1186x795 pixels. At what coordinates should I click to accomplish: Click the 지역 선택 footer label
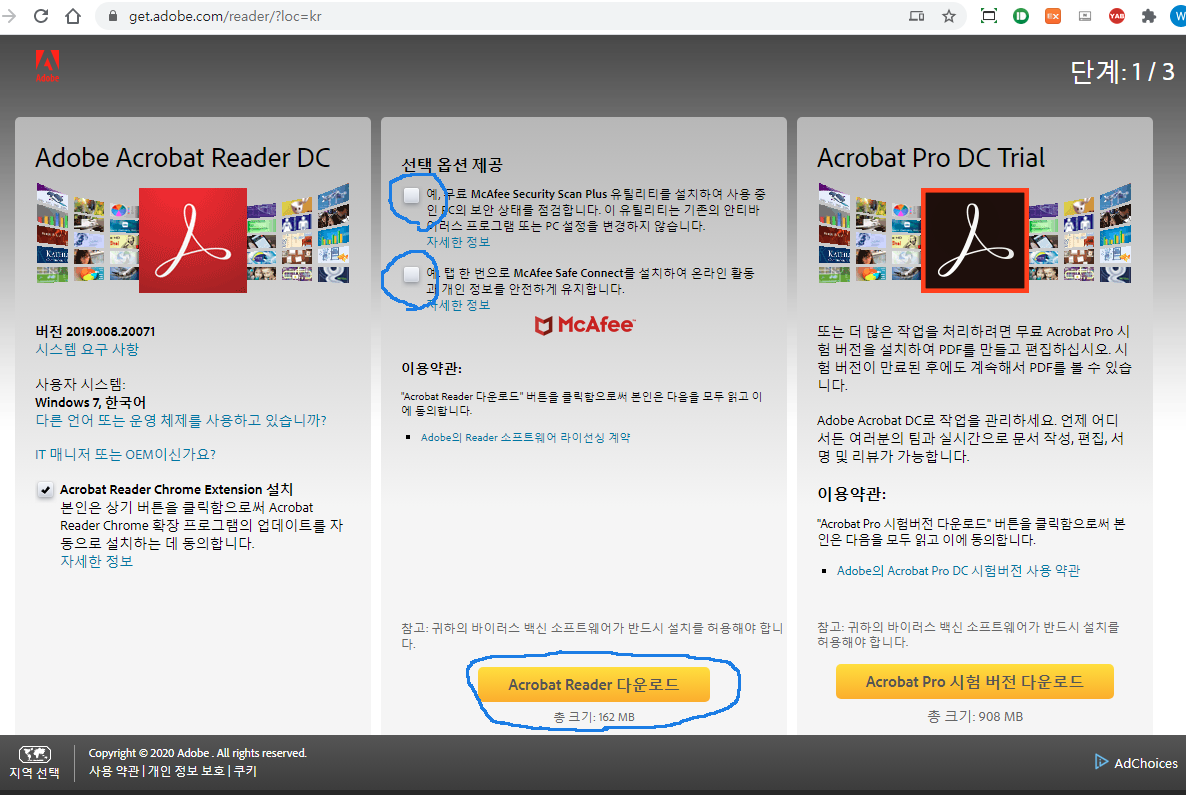coord(34,773)
